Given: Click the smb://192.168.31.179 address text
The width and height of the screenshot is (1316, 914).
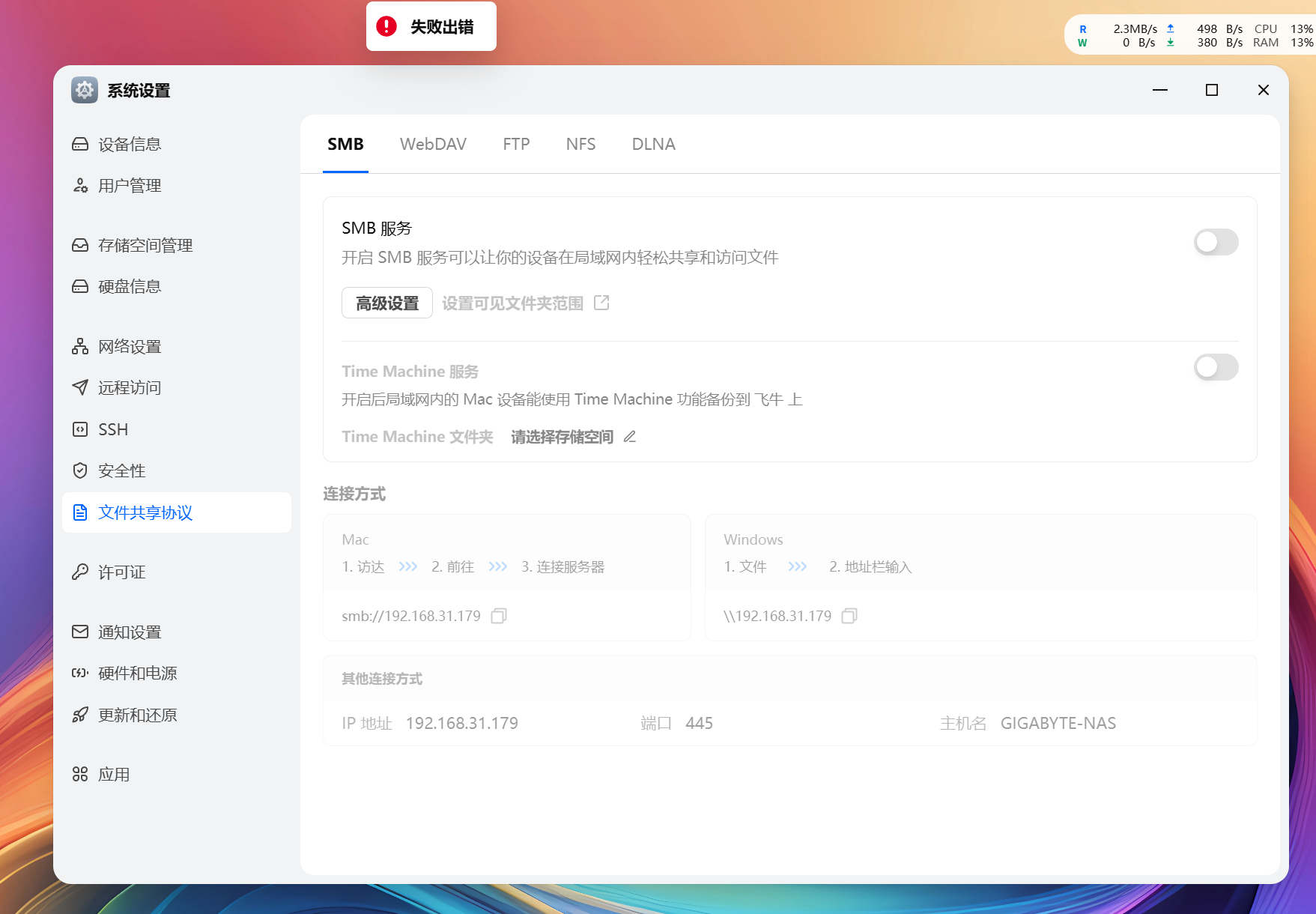Looking at the screenshot, I should (x=411, y=616).
